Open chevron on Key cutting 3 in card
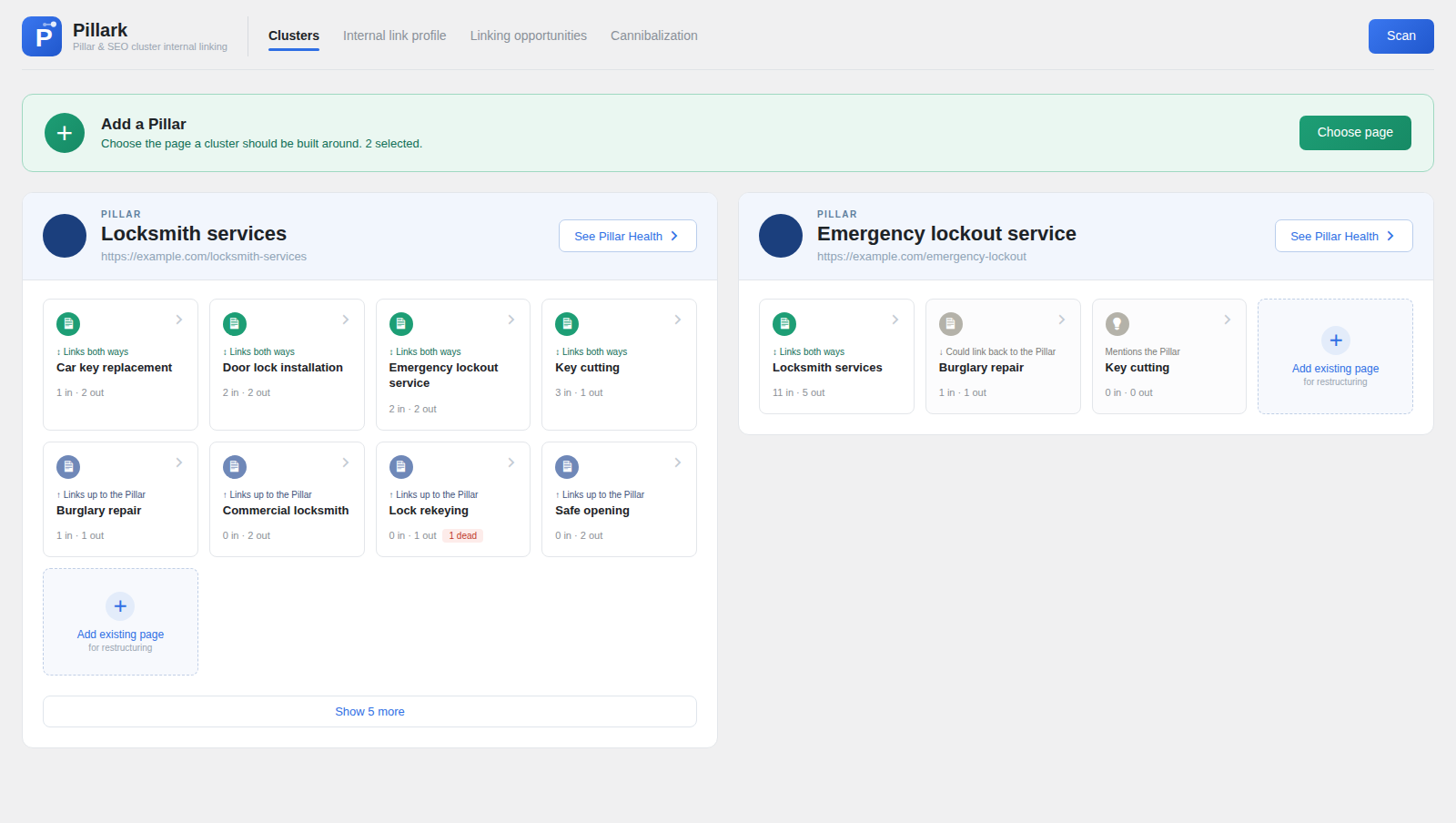 [678, 320]
